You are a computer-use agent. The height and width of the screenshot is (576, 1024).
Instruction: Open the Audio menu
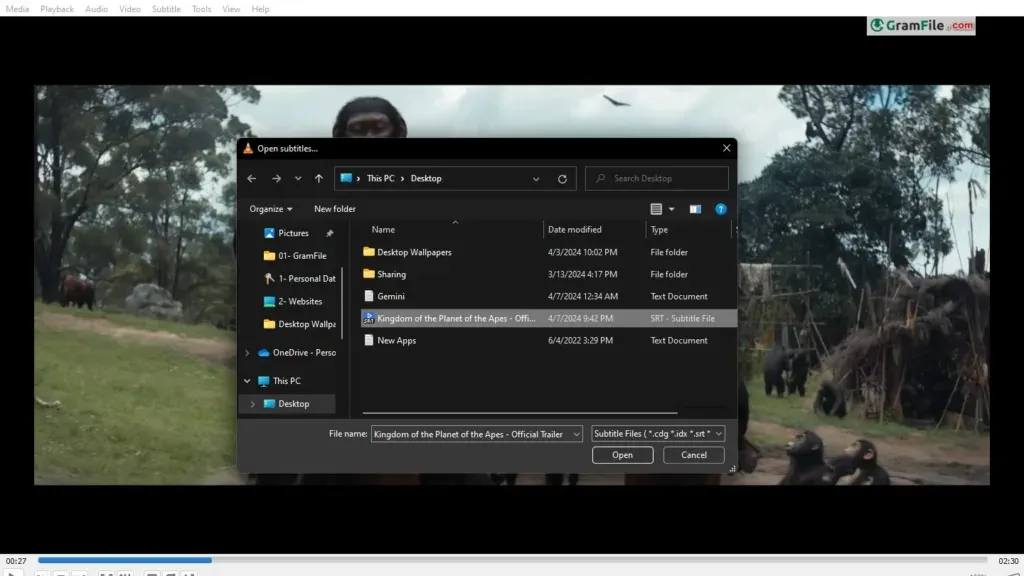click(x=97, y=9)
